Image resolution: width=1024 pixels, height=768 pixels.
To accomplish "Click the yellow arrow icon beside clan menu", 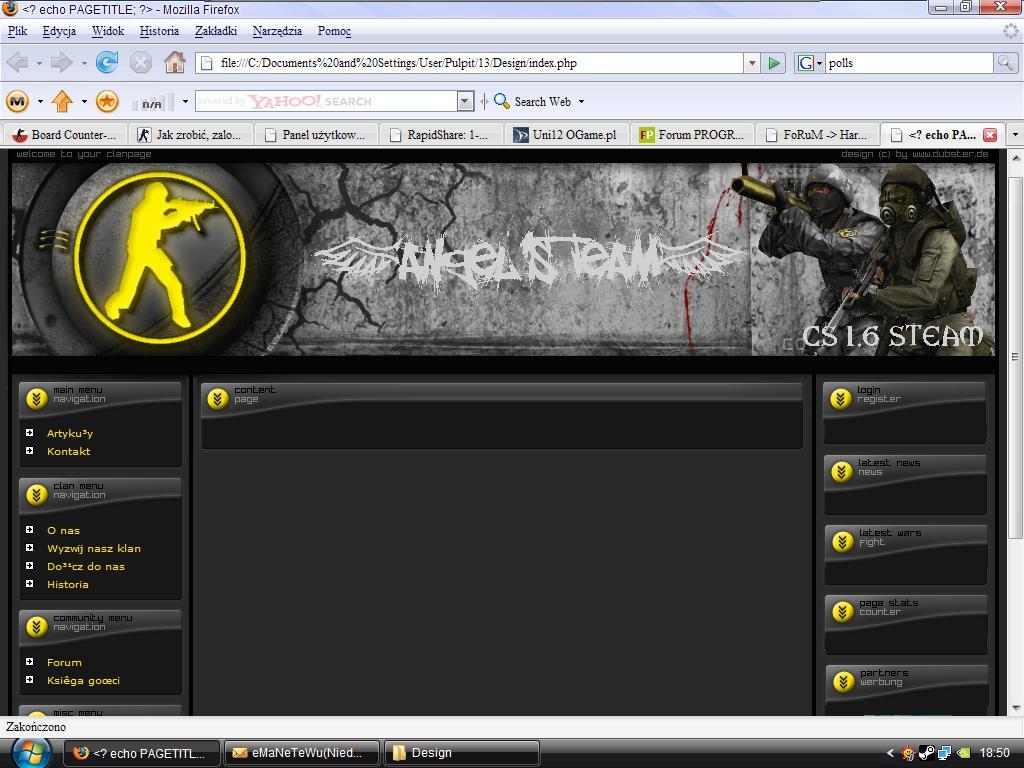I will (37, 494).
